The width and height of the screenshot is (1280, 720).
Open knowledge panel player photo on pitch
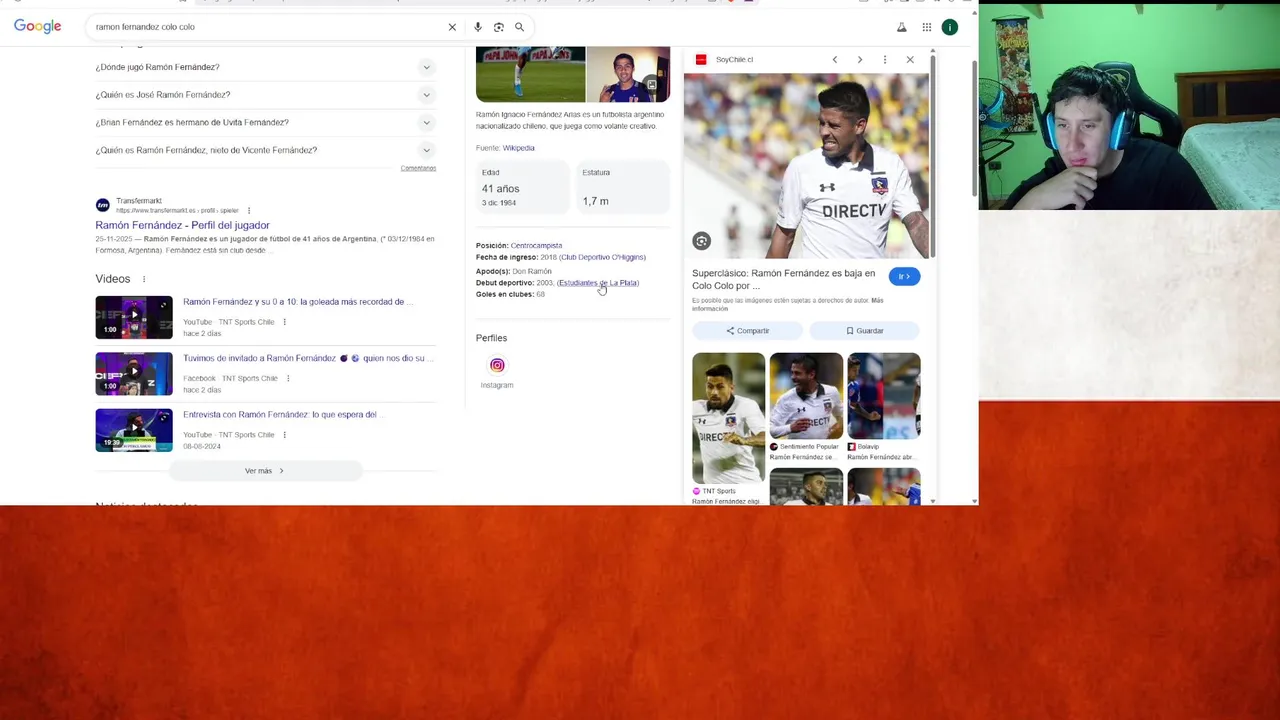tap(530, 74)
